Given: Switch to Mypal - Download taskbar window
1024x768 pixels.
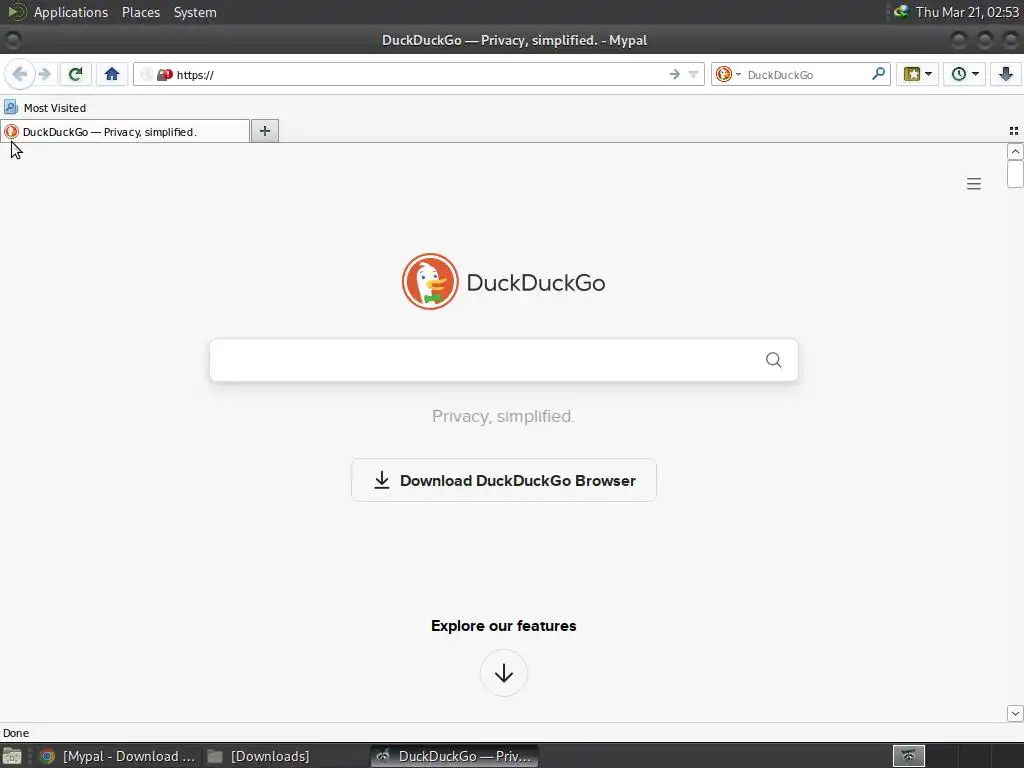Looking at the screenshot, I should 118,756.
